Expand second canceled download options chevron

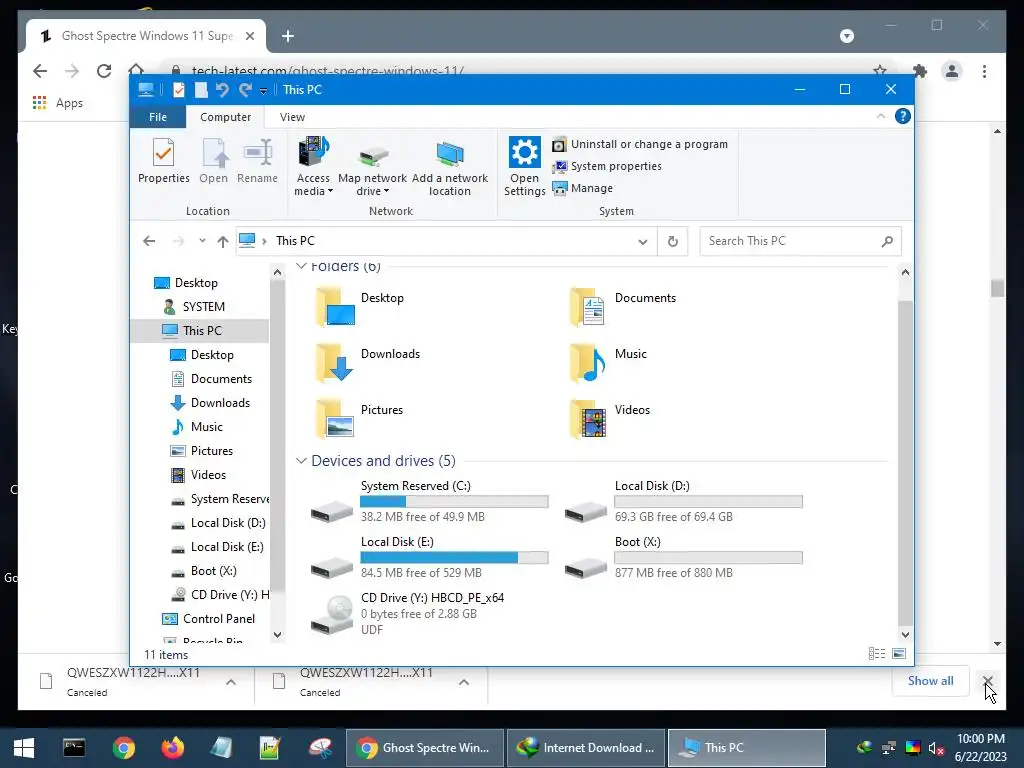pyautogui.click(x=464, y=682)
